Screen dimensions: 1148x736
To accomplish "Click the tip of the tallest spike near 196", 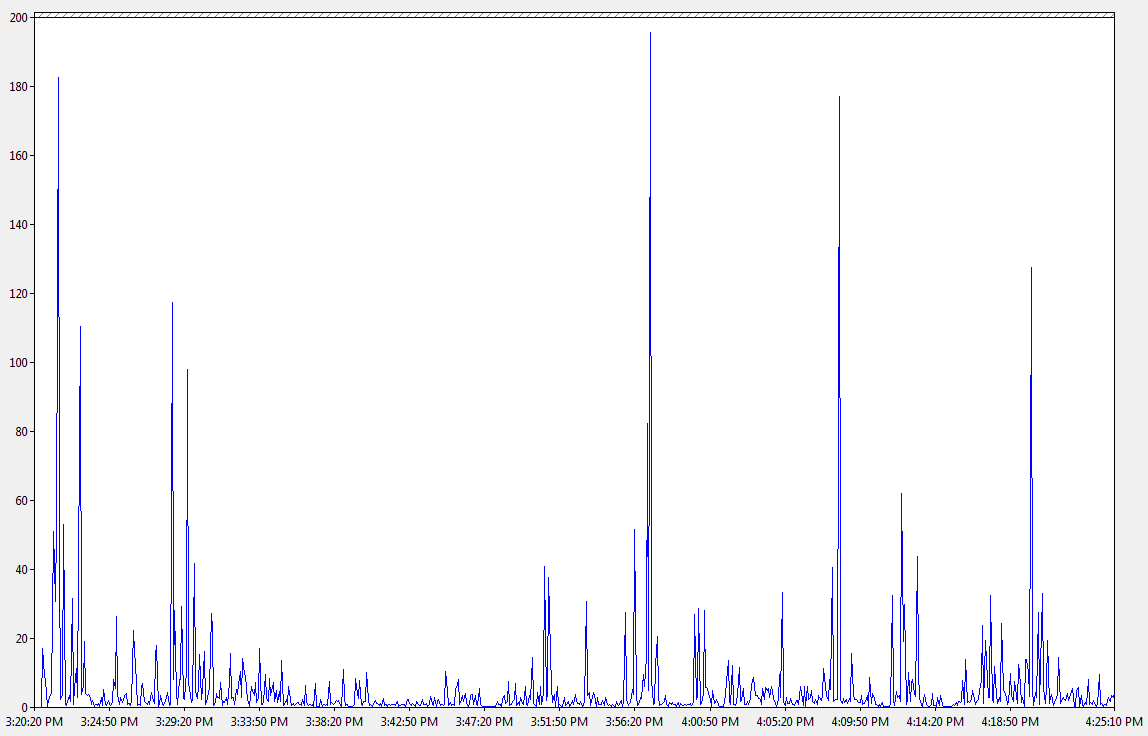I will pos(650,34).
